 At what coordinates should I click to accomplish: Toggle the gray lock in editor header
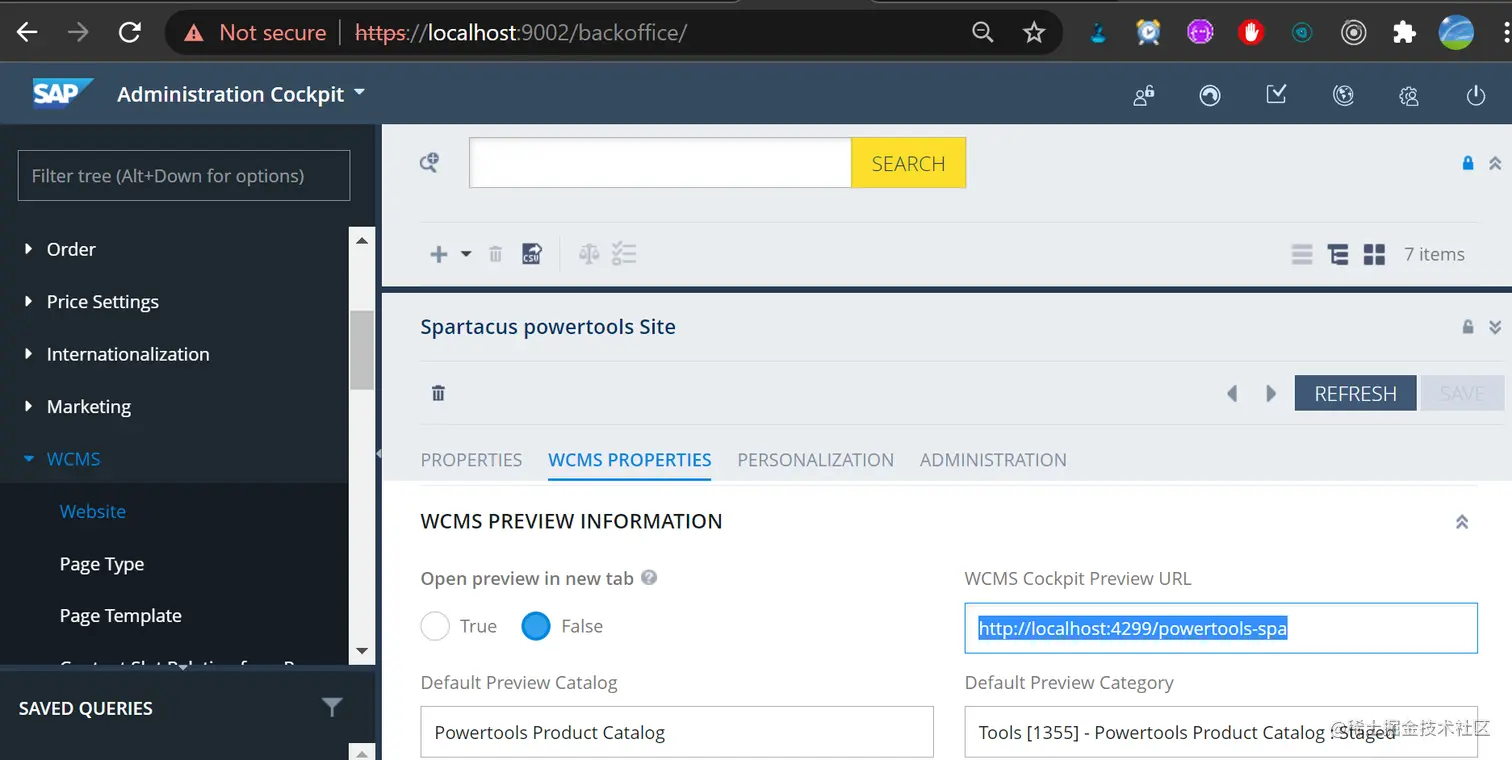pyautogui.click(x=1468, y=327)
